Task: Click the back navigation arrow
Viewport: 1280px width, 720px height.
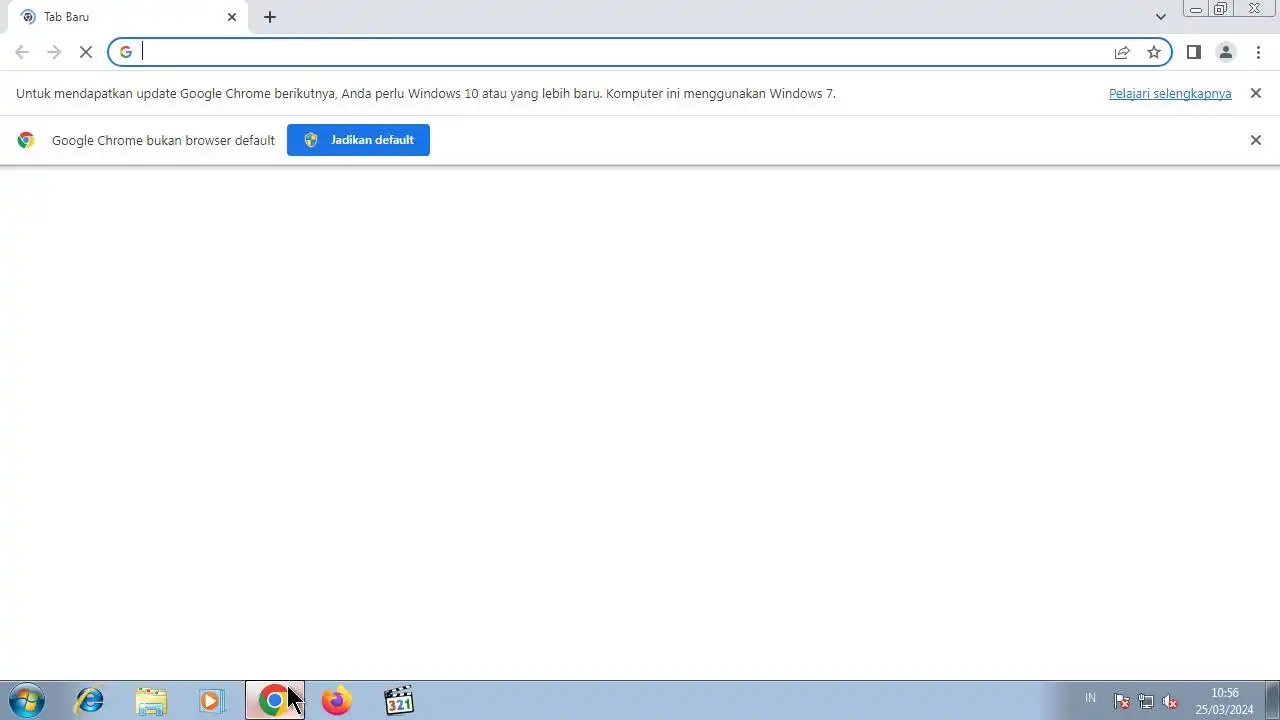Action: (x=22, y=52)
